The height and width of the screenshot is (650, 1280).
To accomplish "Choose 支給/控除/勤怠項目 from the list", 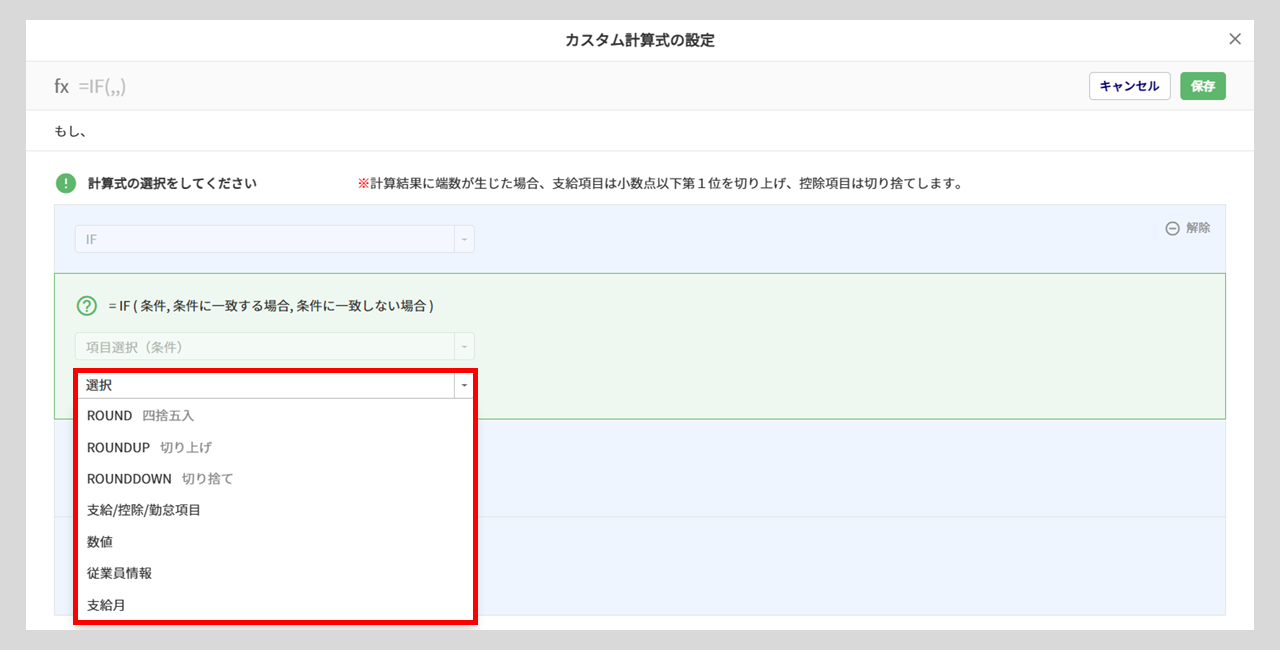I will pos(275,510).
